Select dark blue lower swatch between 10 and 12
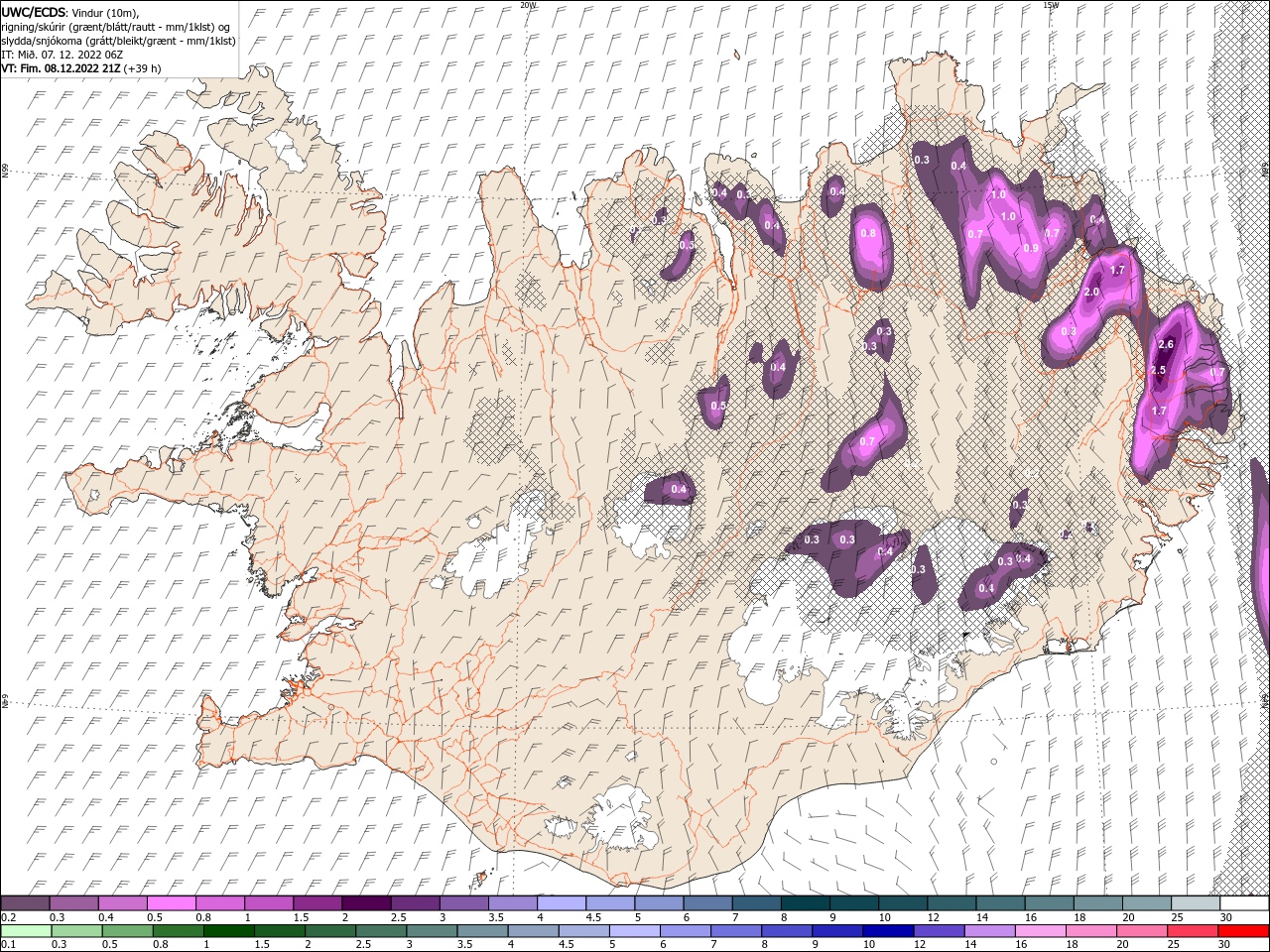Screen dimensions: 1270x952 click(890, 930)
